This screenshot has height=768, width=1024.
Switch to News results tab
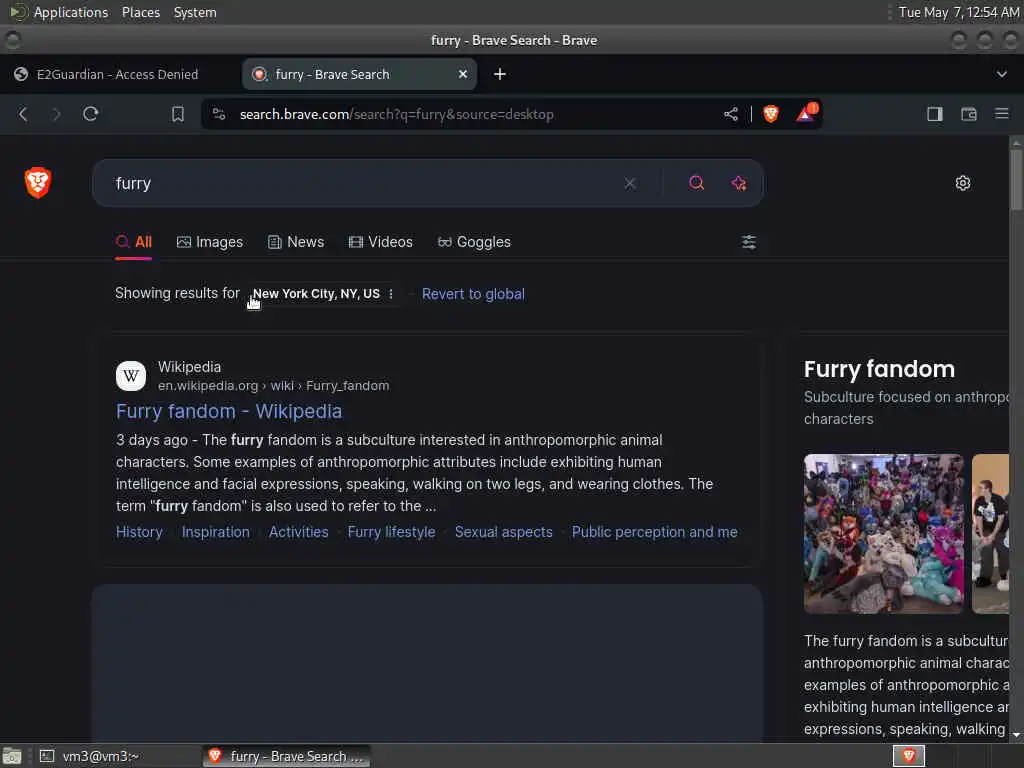[x=296, y=242]
